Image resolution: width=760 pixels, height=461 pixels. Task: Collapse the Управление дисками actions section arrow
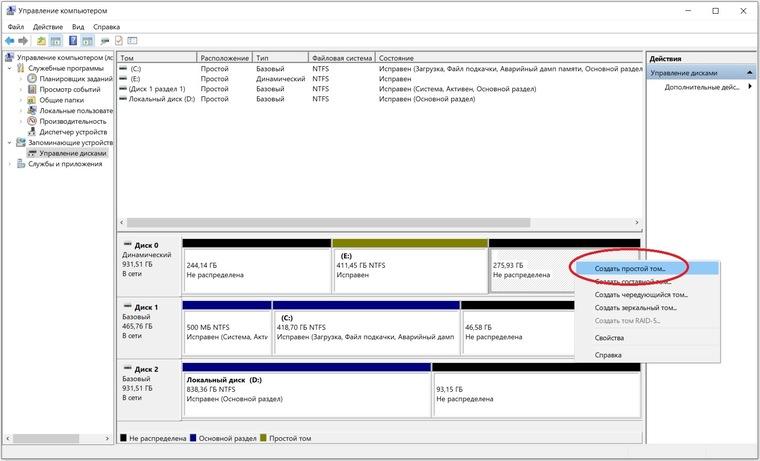pos(750,73)
